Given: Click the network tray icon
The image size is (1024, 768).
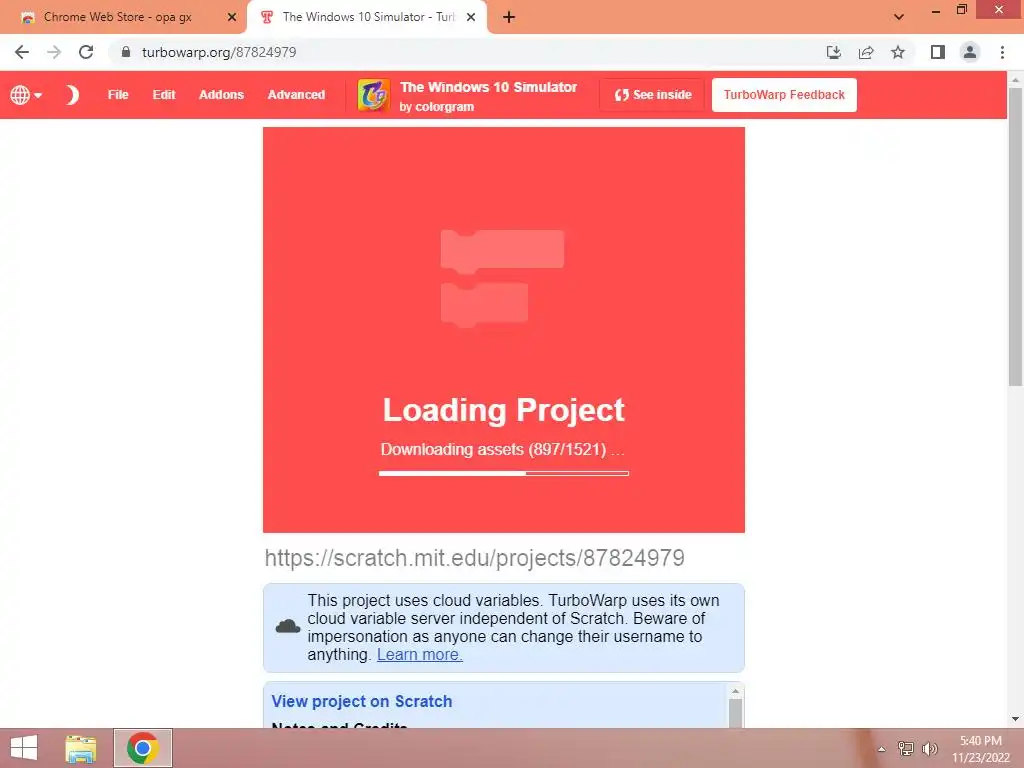Looking at the screenshot, I should [906, 749].
